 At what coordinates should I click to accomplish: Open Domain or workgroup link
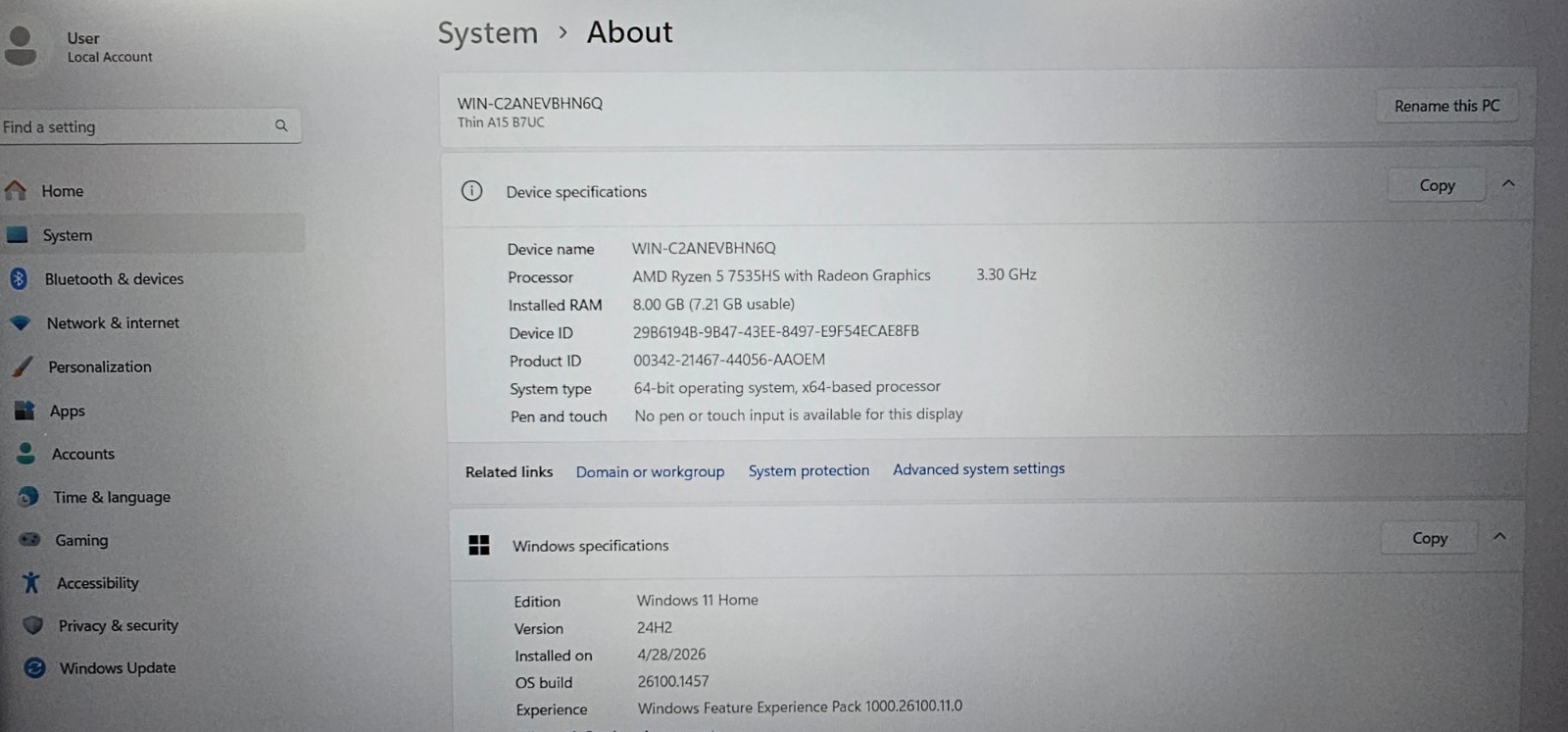pos(650,472)
